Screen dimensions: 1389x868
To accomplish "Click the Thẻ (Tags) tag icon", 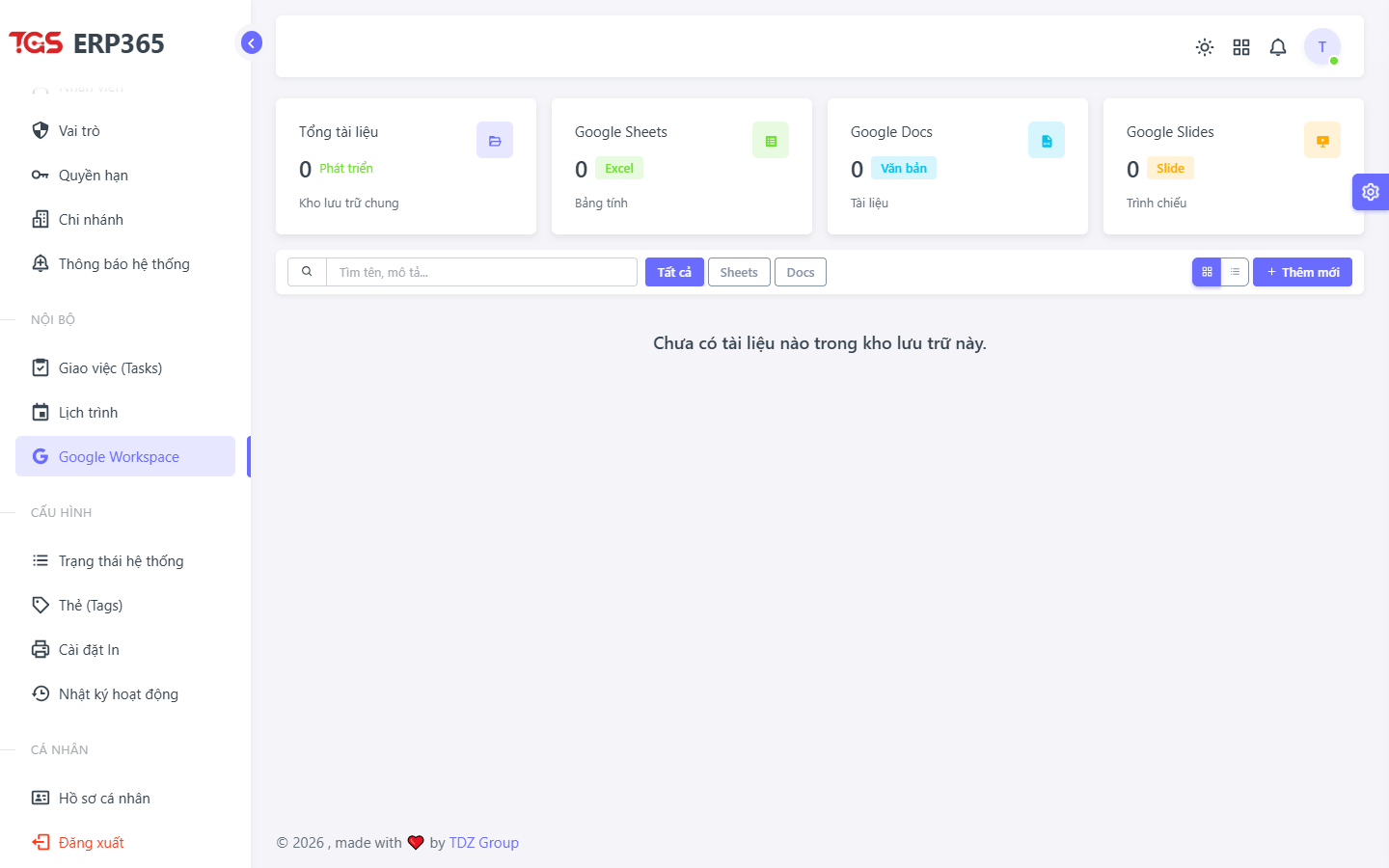I will coord(41,605).
